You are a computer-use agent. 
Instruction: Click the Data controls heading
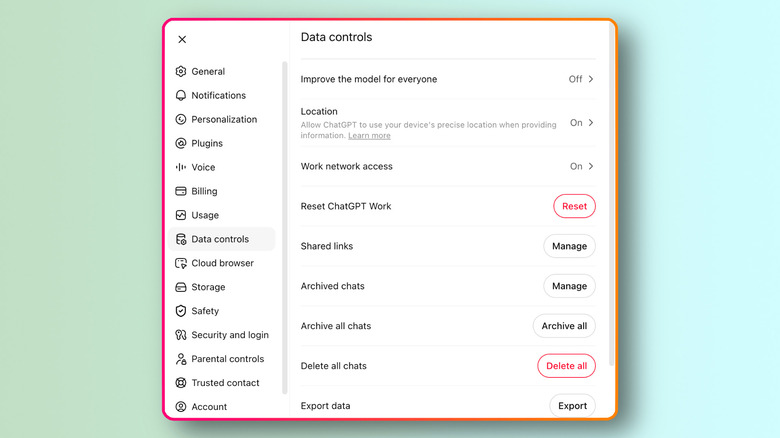(336, 37)
